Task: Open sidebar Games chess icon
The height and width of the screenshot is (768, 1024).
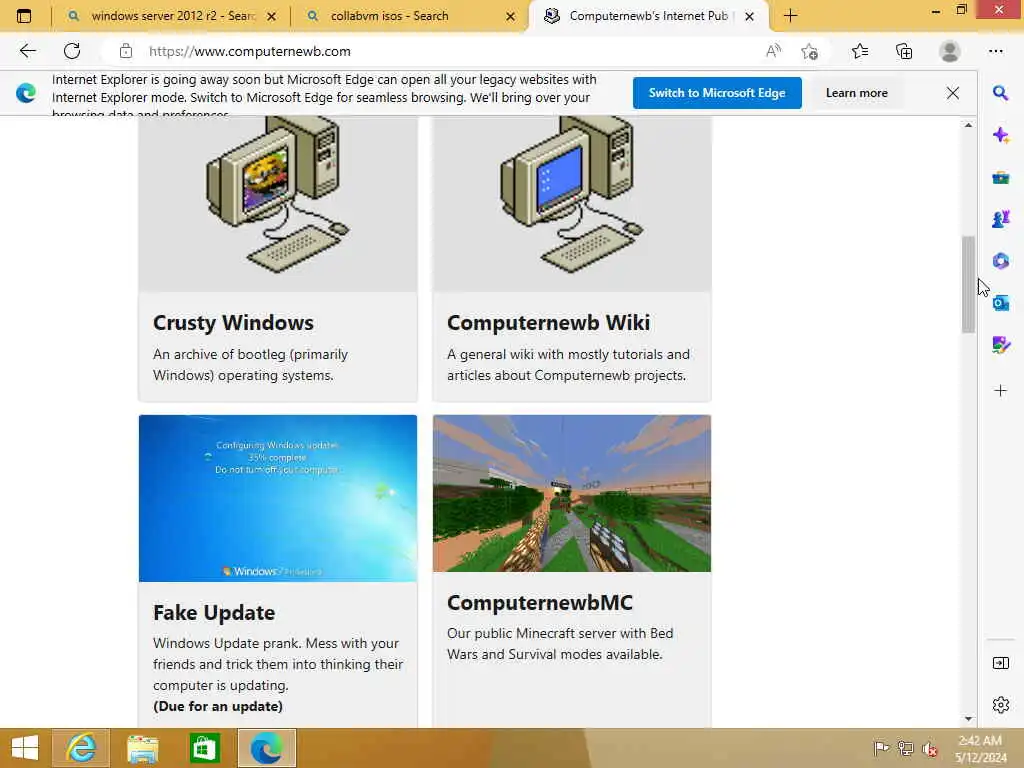Action: [x=1000, y=219]
